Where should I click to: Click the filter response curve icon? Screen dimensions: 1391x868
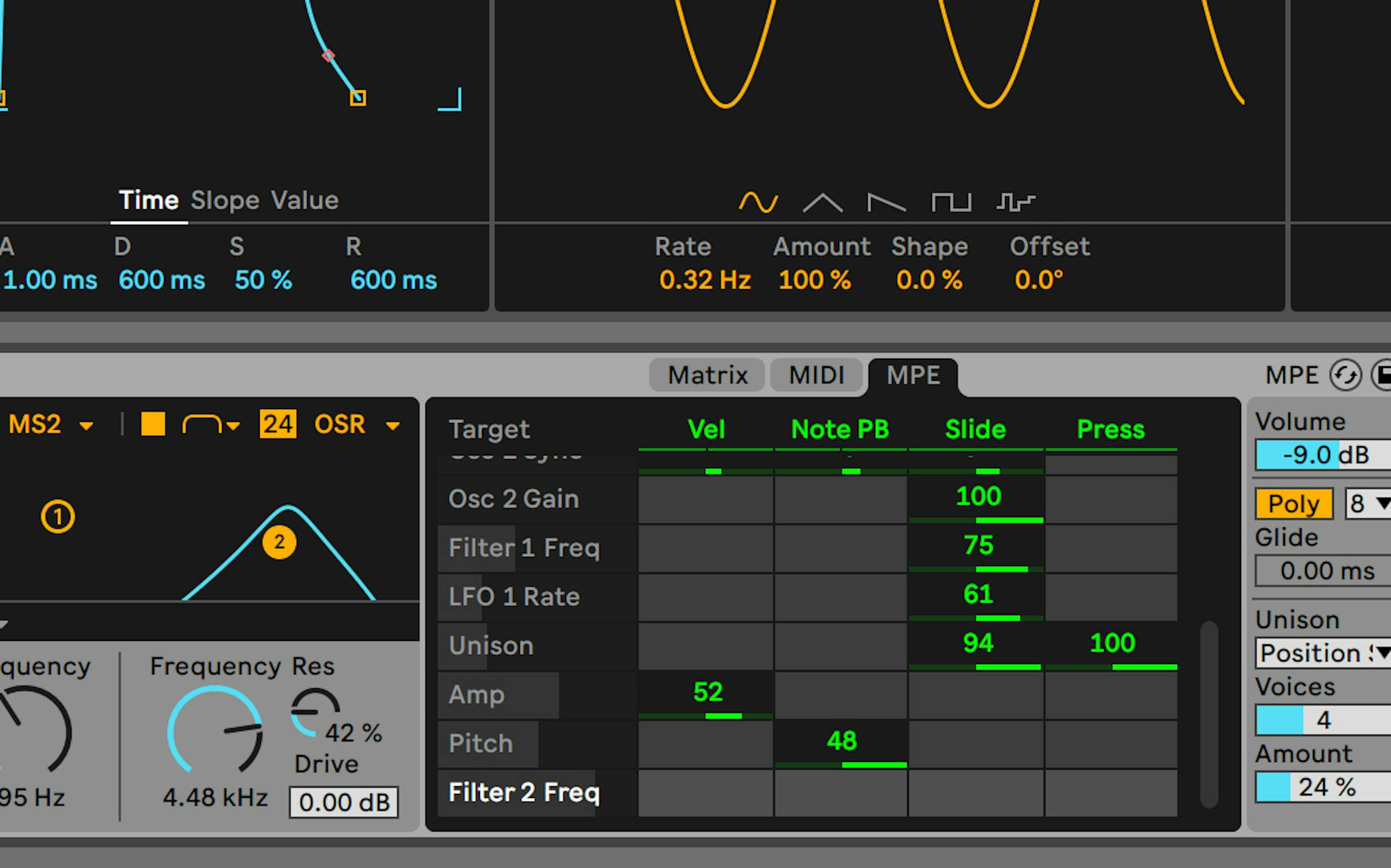202,424
